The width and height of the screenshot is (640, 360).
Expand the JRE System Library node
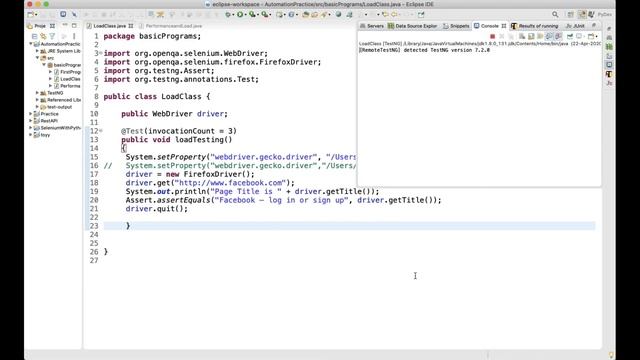[37, 51]
